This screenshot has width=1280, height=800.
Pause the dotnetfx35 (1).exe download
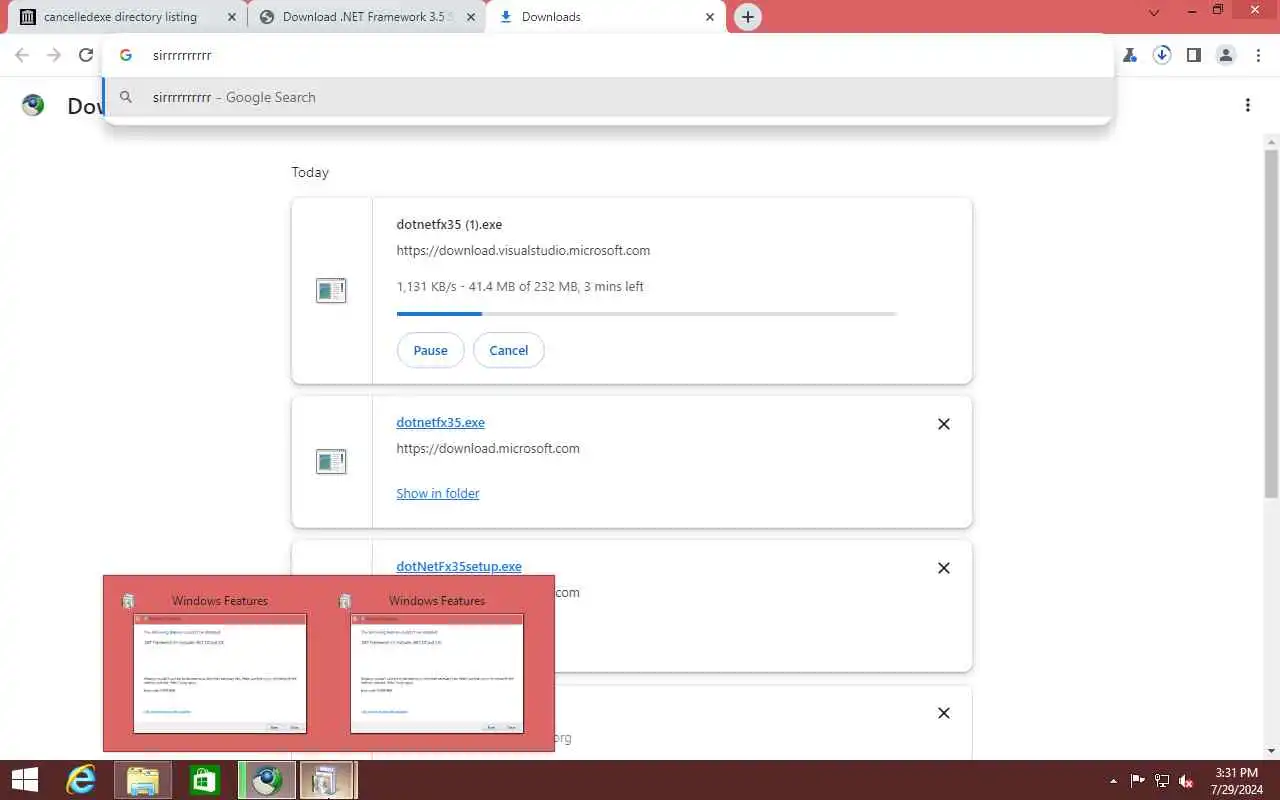pyautogui.click(x=430, y=350)
